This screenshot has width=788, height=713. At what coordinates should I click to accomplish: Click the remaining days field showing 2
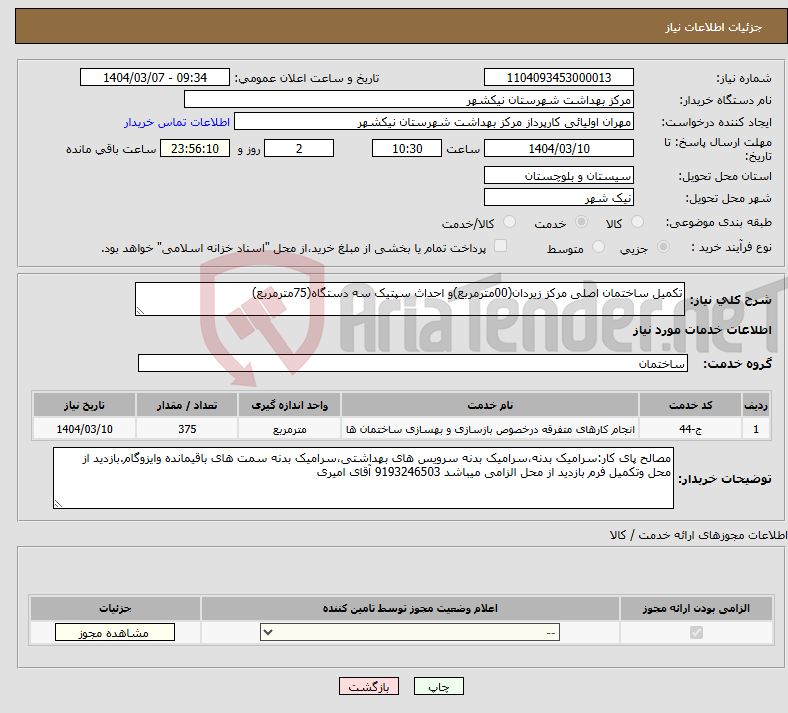(x=299, y=148)
